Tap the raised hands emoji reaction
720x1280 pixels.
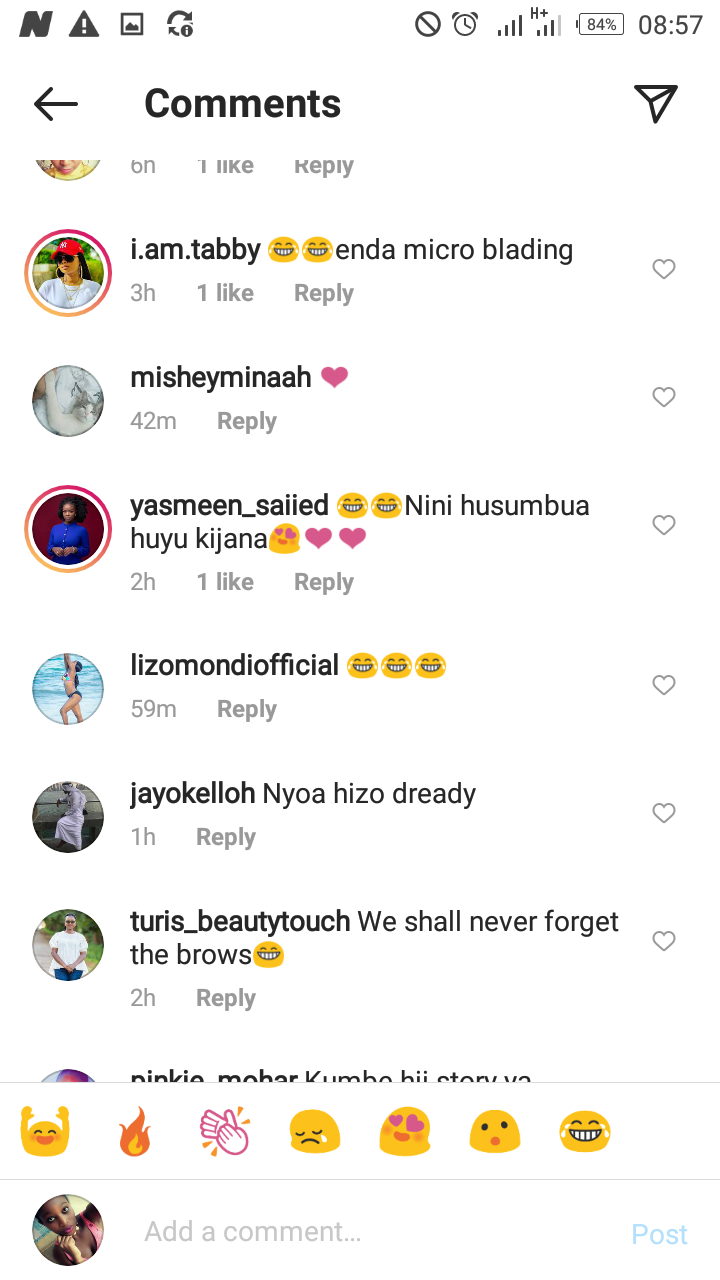click(45, 1132)
